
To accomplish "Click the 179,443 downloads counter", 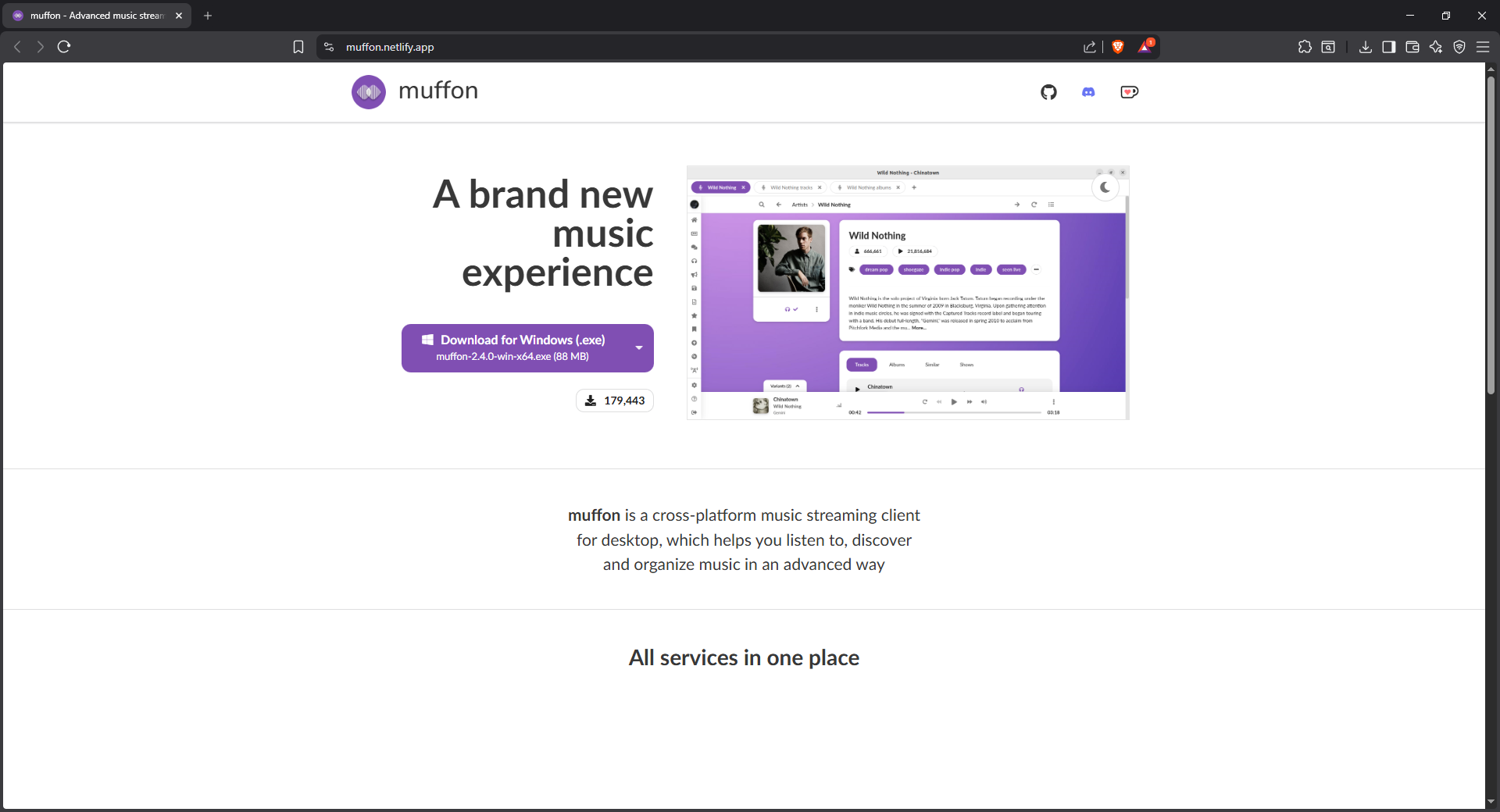I will coord(615,401).
